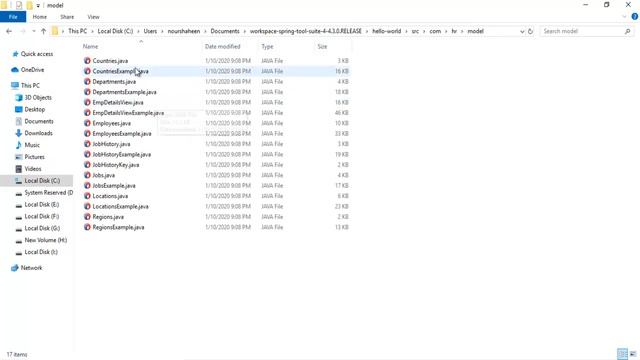The height and width of the screenshot is (360, 640).
Task: Click 'Users' breadcrumb in address bar
Action: point(150,31)
